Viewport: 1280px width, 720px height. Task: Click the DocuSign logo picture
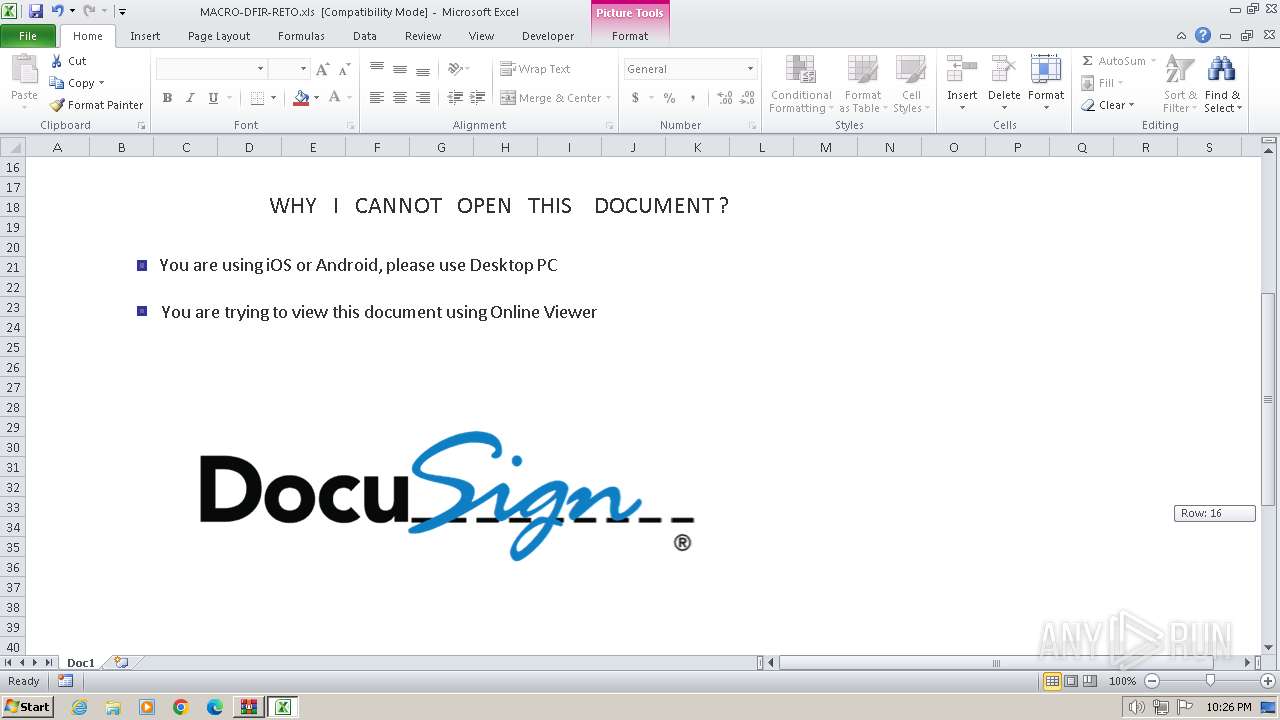[447, 496]
